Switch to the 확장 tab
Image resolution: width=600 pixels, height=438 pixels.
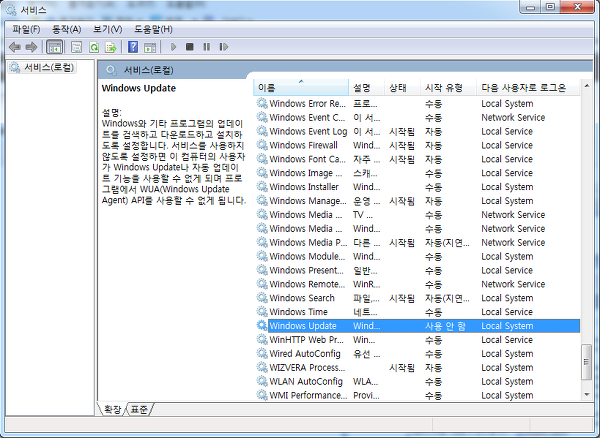coord(112,409)
